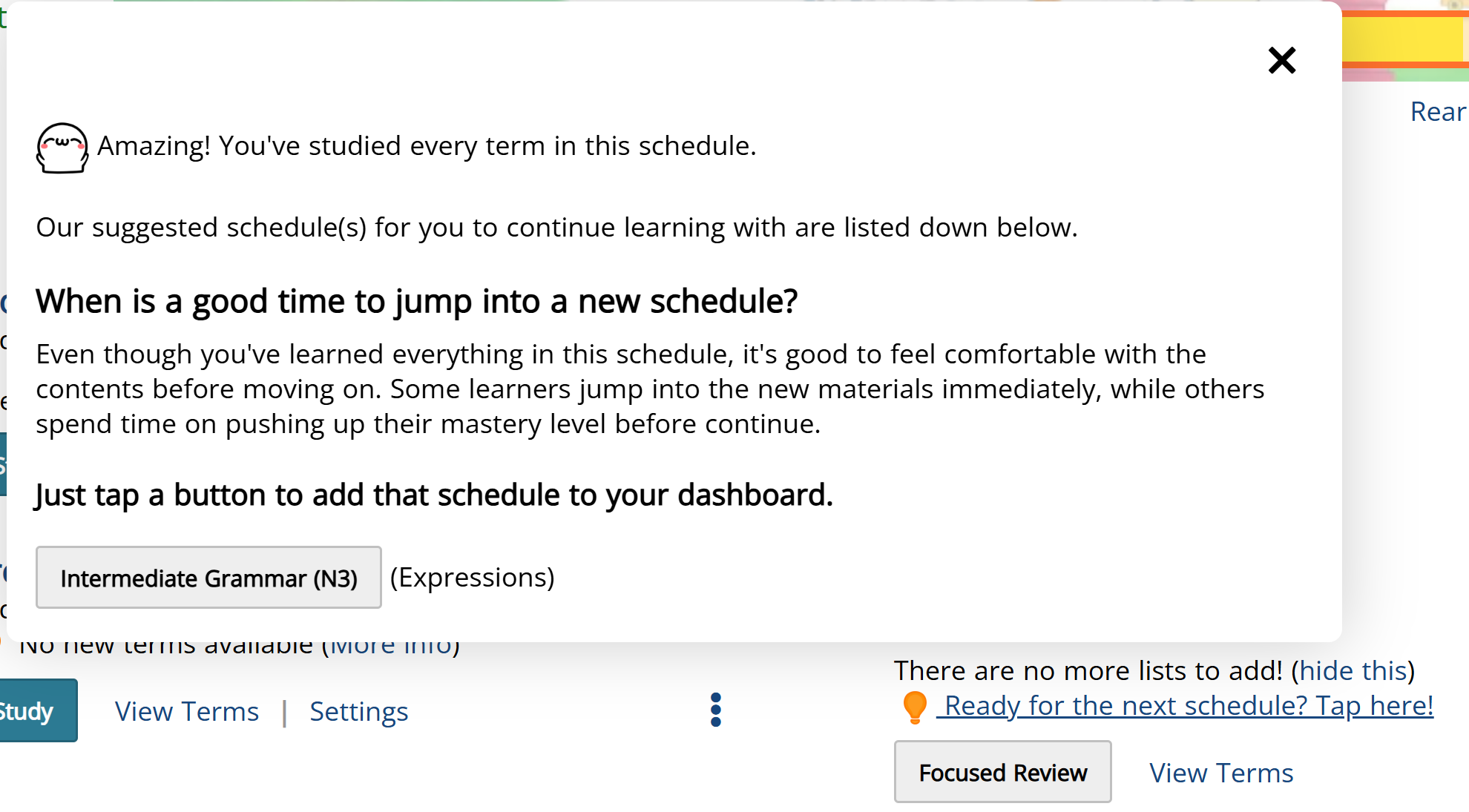Add the Intermediate Grammar (N3) schedule
Screen dimensions: 1469x812
click(208, 578)
